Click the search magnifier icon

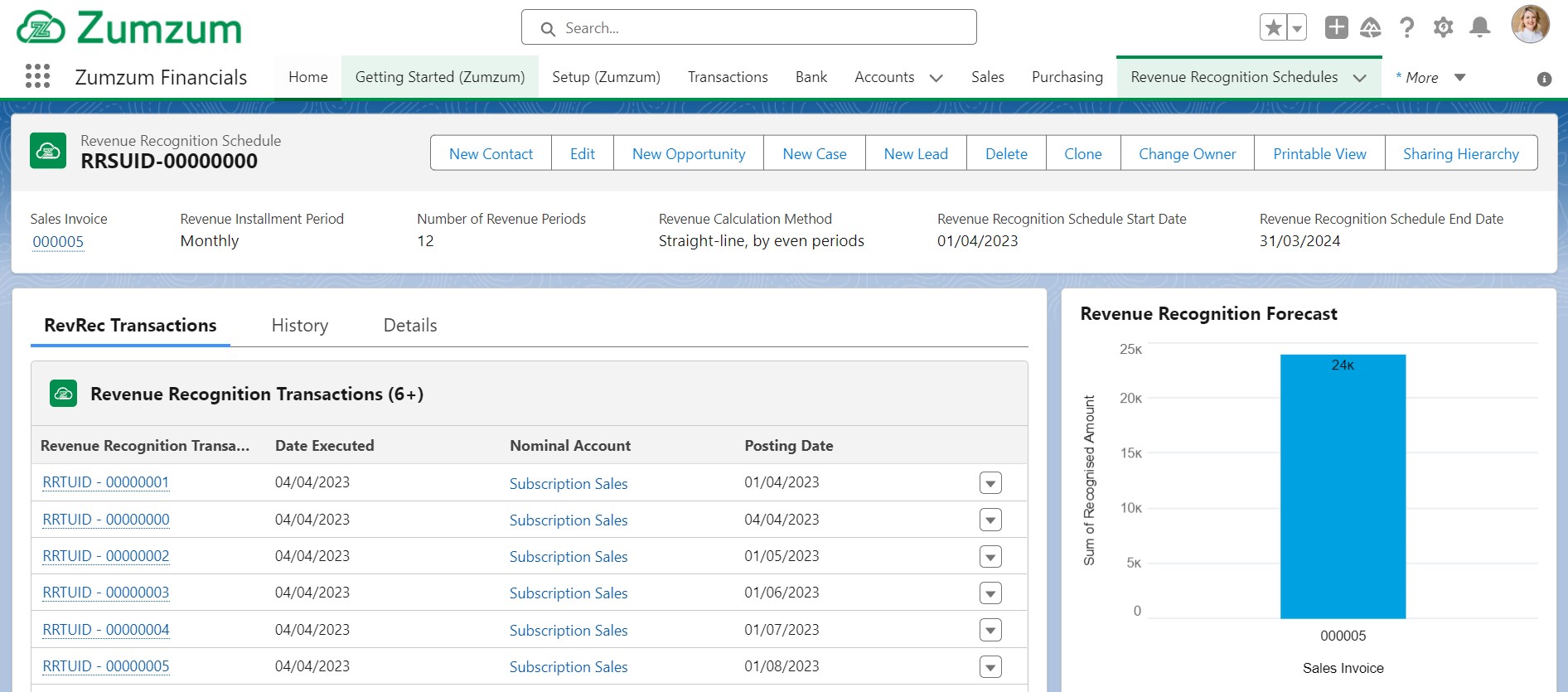548,29
